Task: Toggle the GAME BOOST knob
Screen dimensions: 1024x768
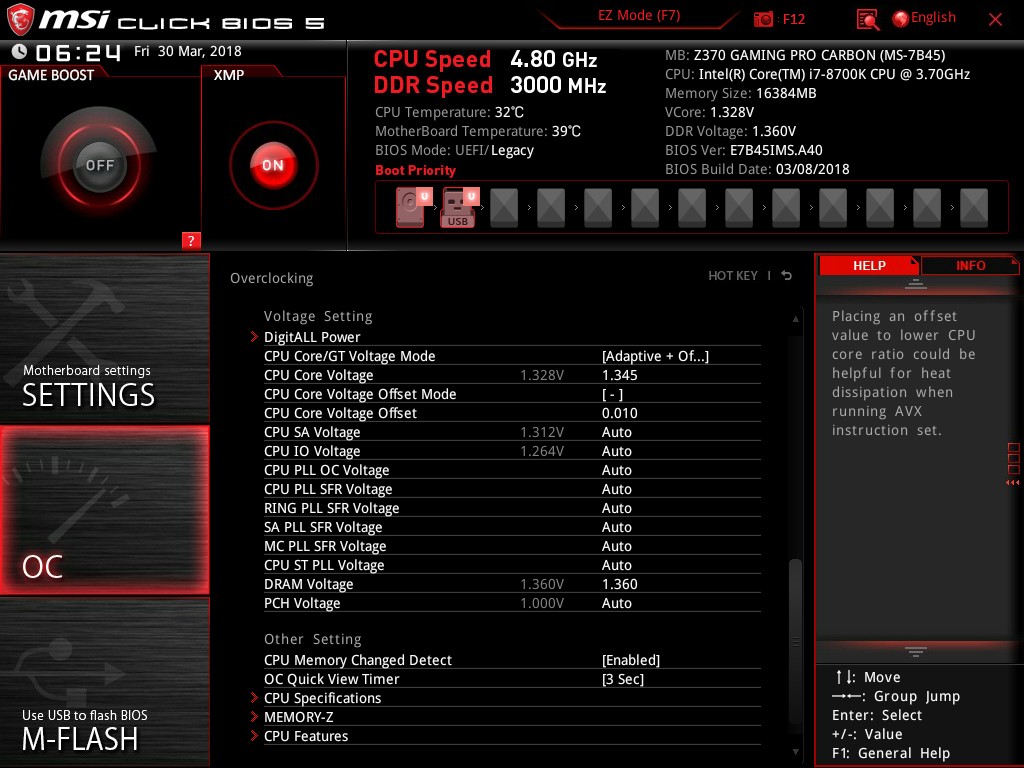Action: (99, 165)
